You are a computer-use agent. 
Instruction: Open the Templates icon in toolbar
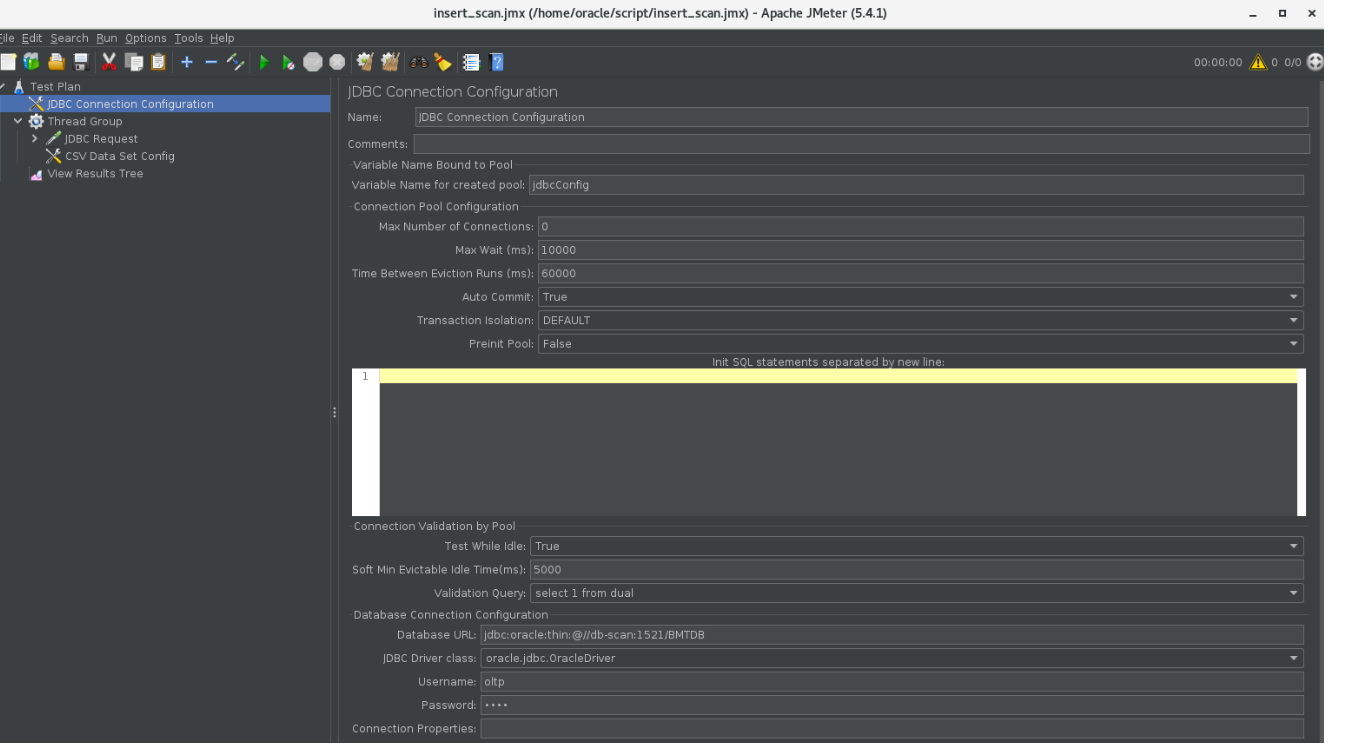pyautogui.click(x=32, y=62)
